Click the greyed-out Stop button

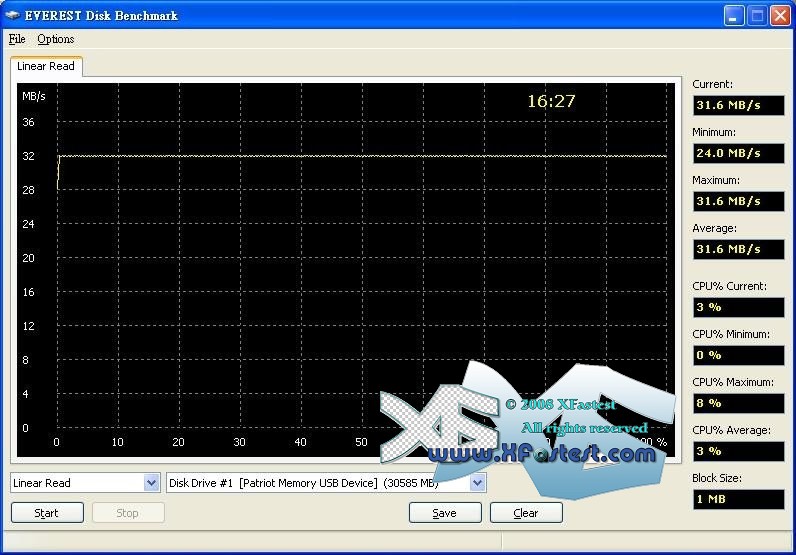tap(128, 513)
